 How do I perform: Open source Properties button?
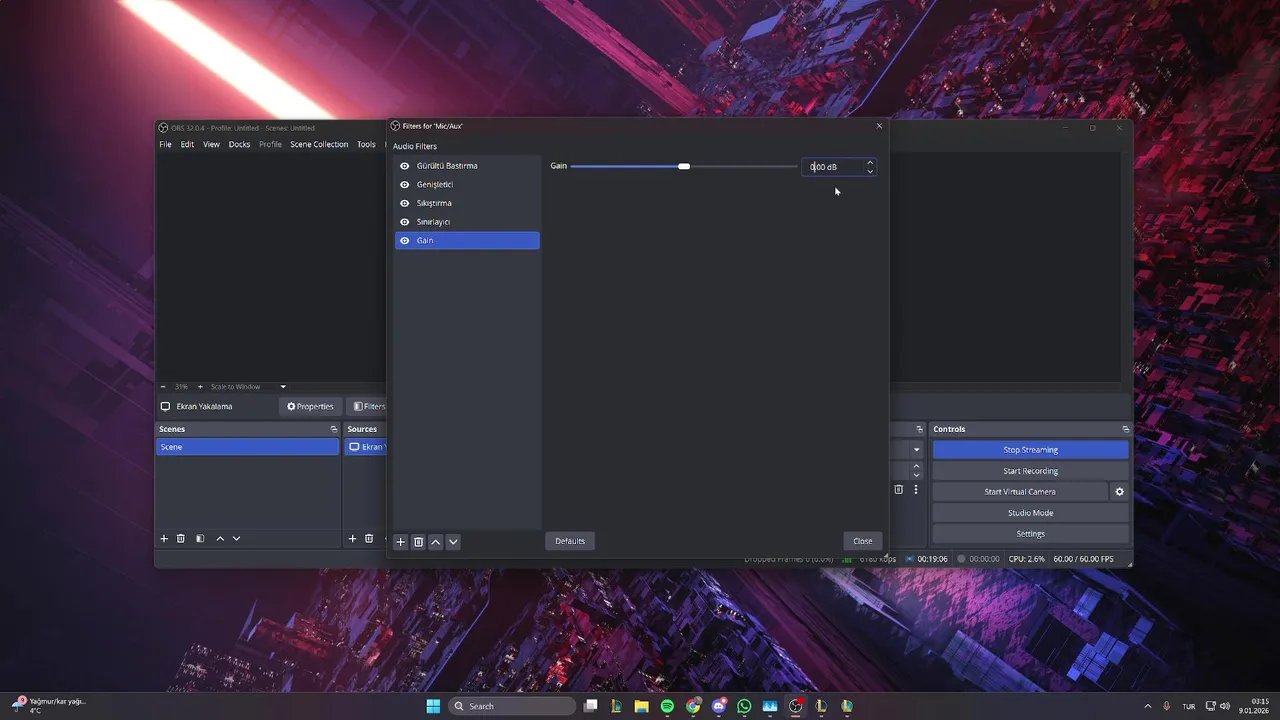coord(310,407)
